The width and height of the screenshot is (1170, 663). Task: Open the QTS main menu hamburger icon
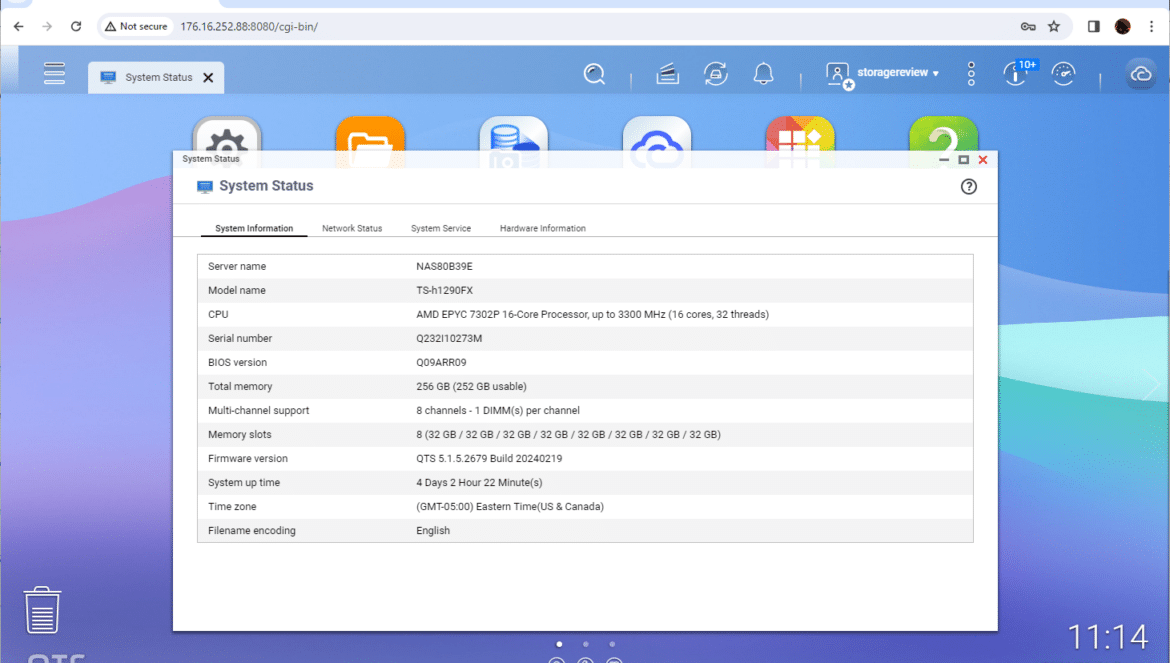[x=54, y=73]
